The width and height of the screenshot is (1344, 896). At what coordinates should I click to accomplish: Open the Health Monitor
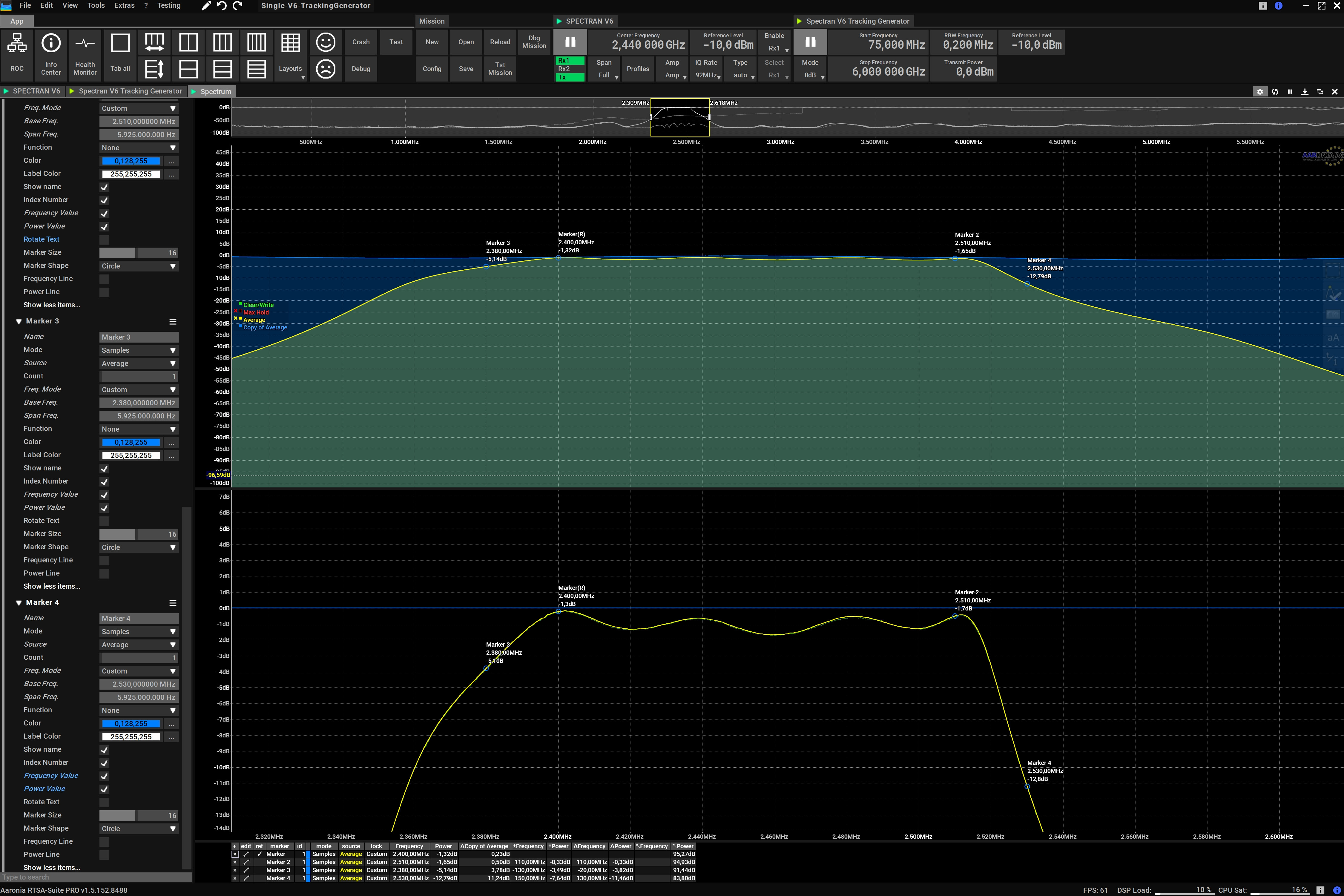click(x=85, y=43)
